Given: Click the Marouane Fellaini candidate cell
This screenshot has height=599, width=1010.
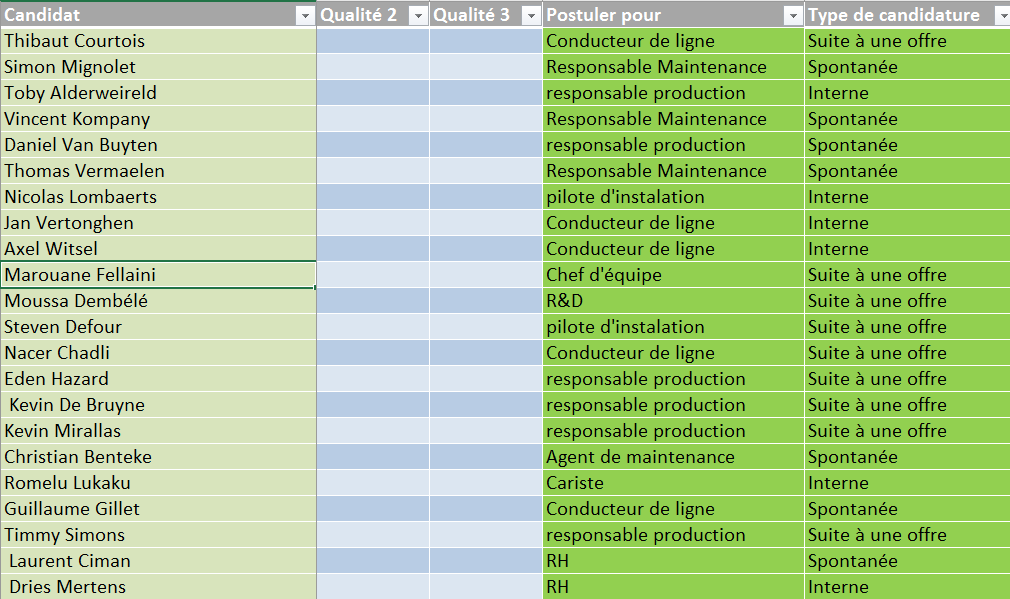Looking at the screenshot, I should 158,275.
